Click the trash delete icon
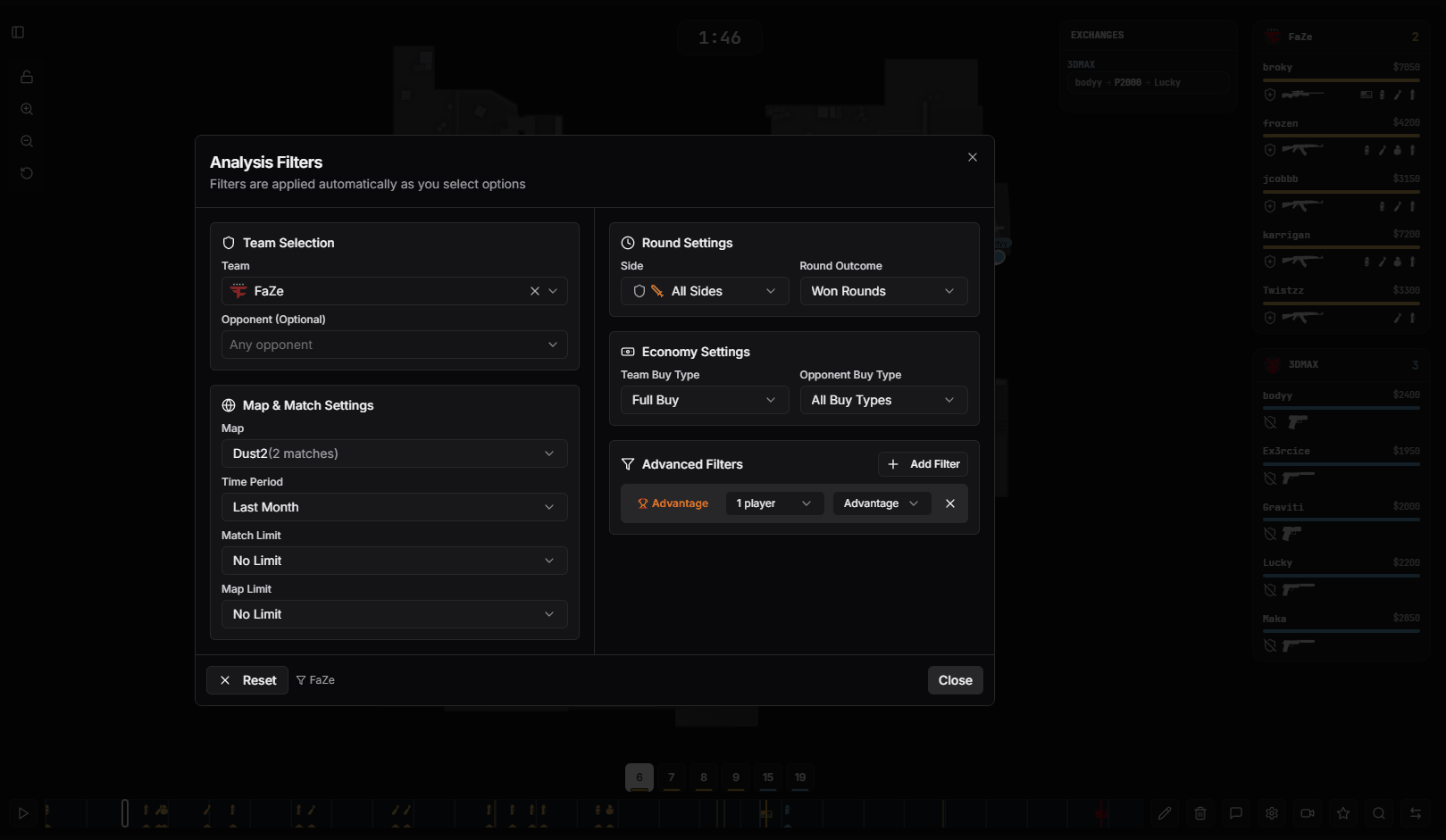Screen dimensions: 1446x840 point(1200,813)
